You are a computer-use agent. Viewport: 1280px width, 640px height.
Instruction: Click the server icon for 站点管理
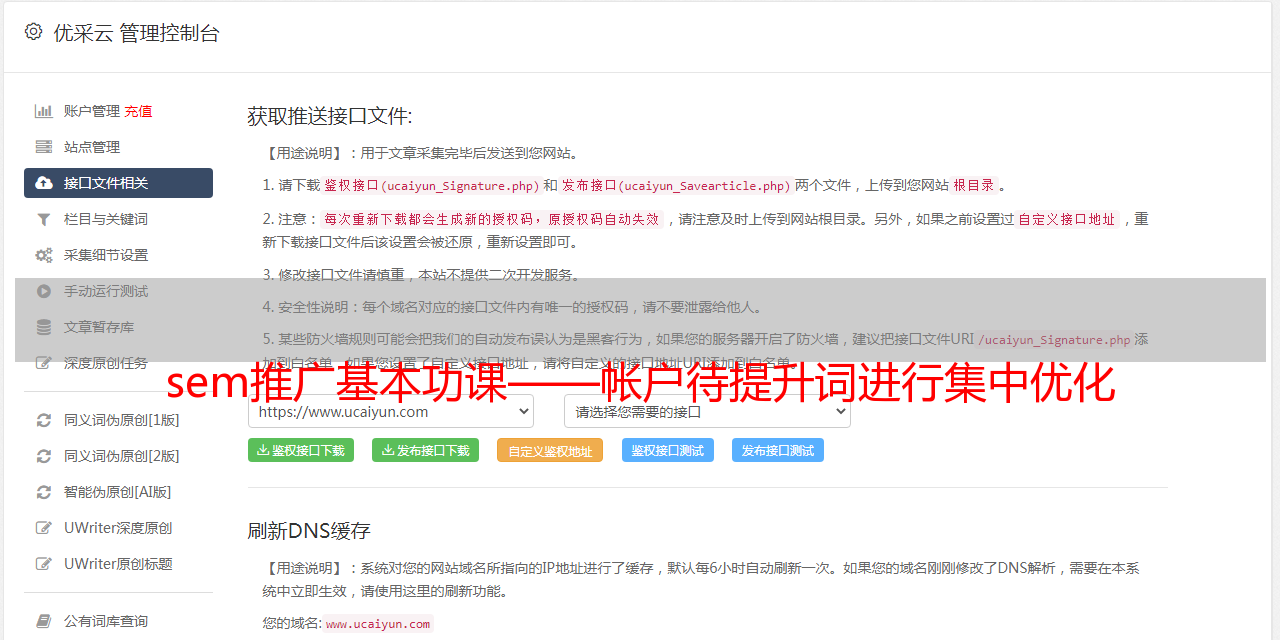(44, 147)
